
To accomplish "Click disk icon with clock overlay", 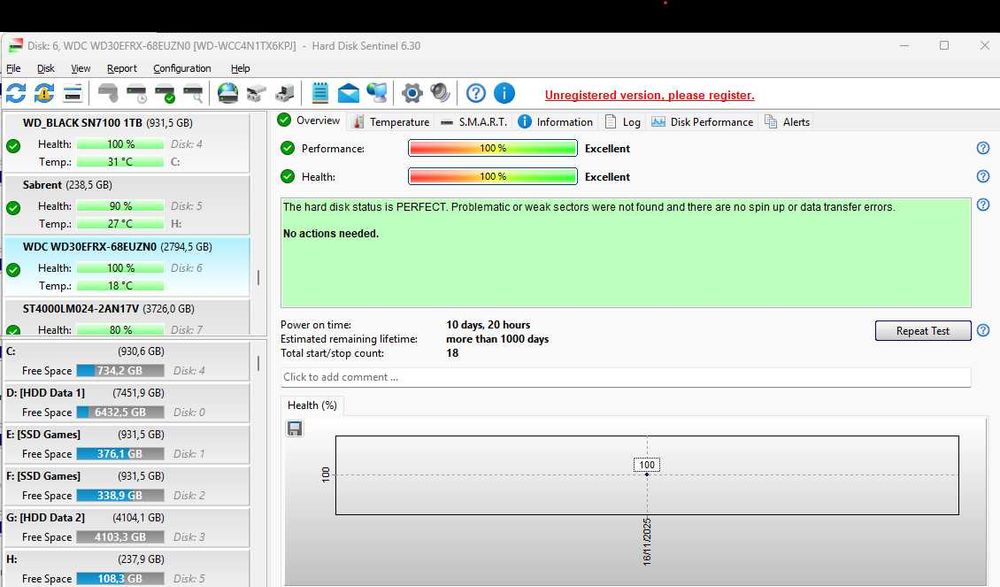I will [x=136, y=94].
